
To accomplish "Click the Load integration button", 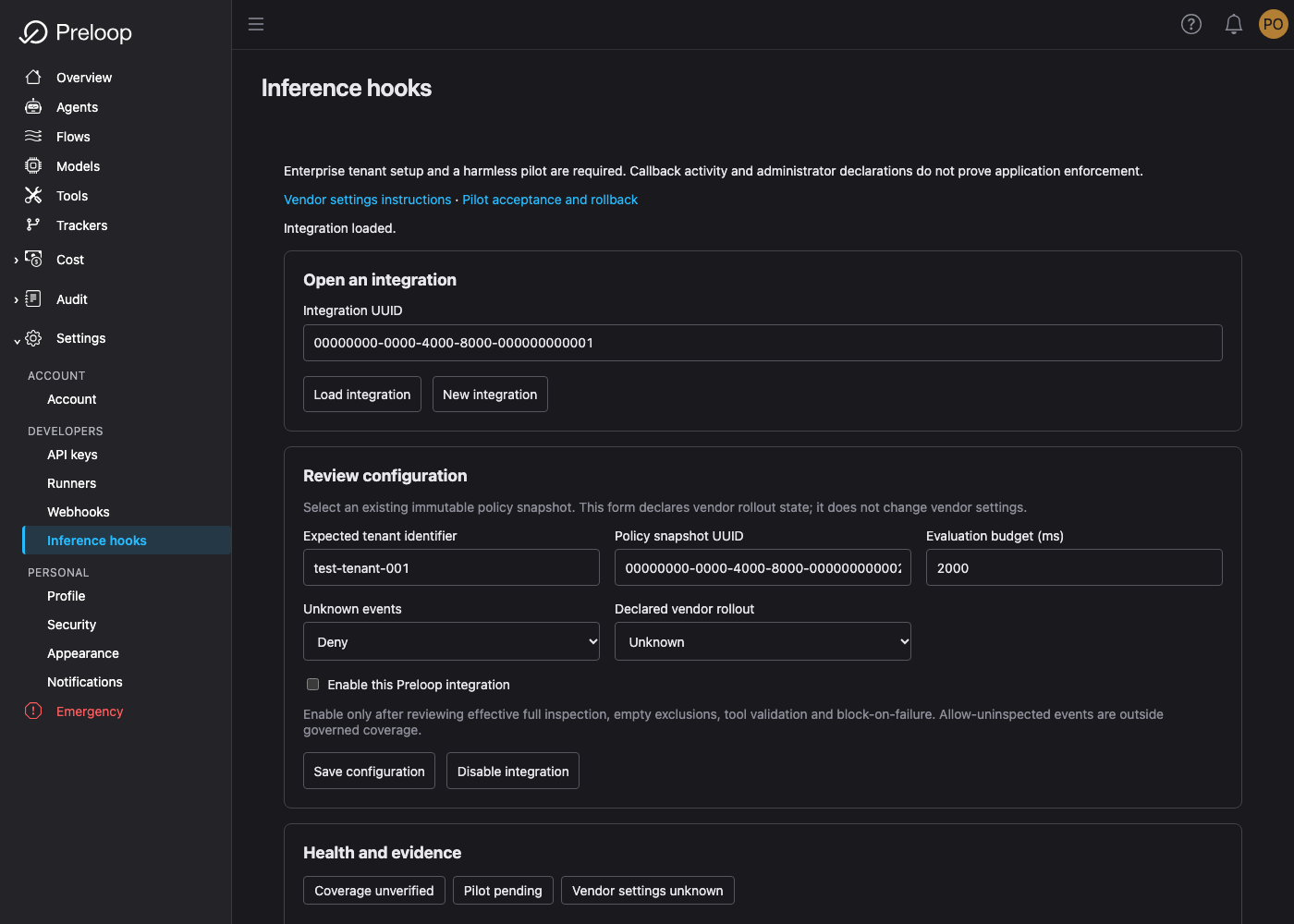I will click(362, 395).
